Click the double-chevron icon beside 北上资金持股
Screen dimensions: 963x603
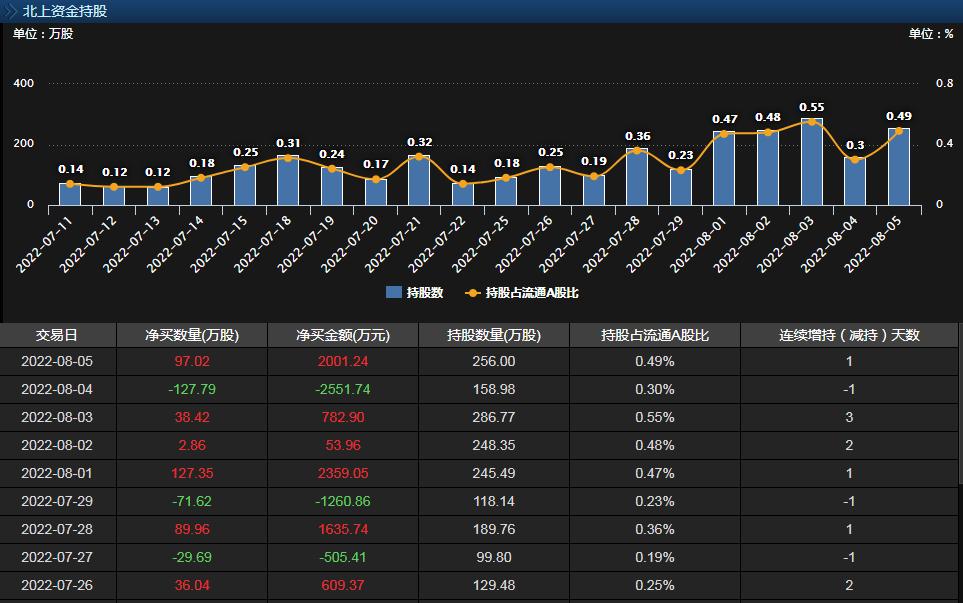[x=11, y=11]
